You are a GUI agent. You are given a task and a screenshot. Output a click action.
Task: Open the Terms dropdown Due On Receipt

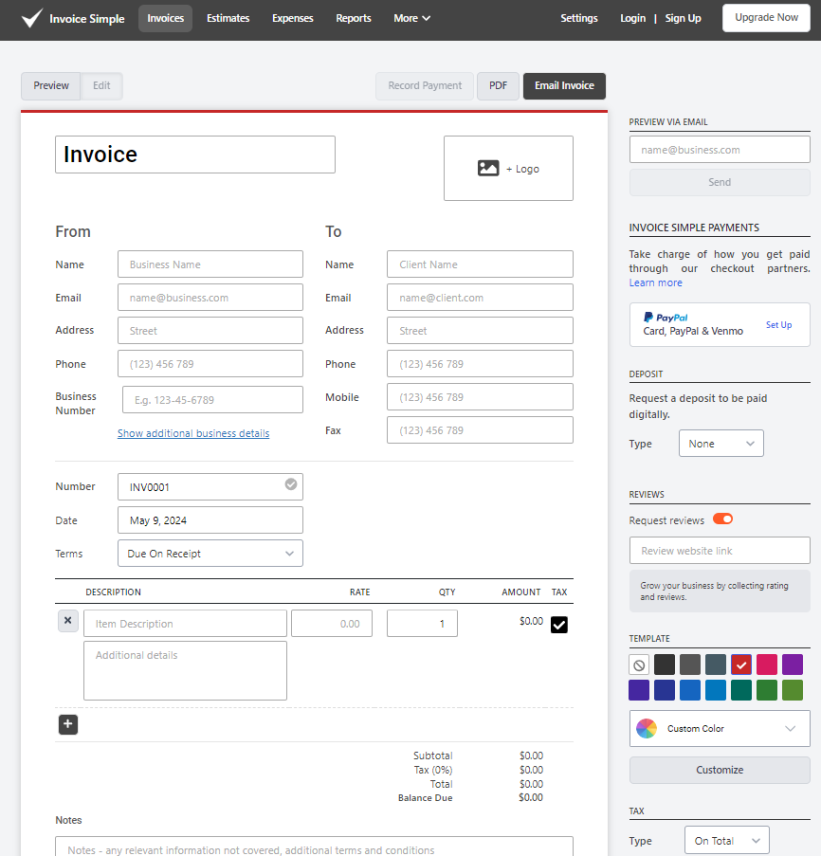click(x=210, y=553)
